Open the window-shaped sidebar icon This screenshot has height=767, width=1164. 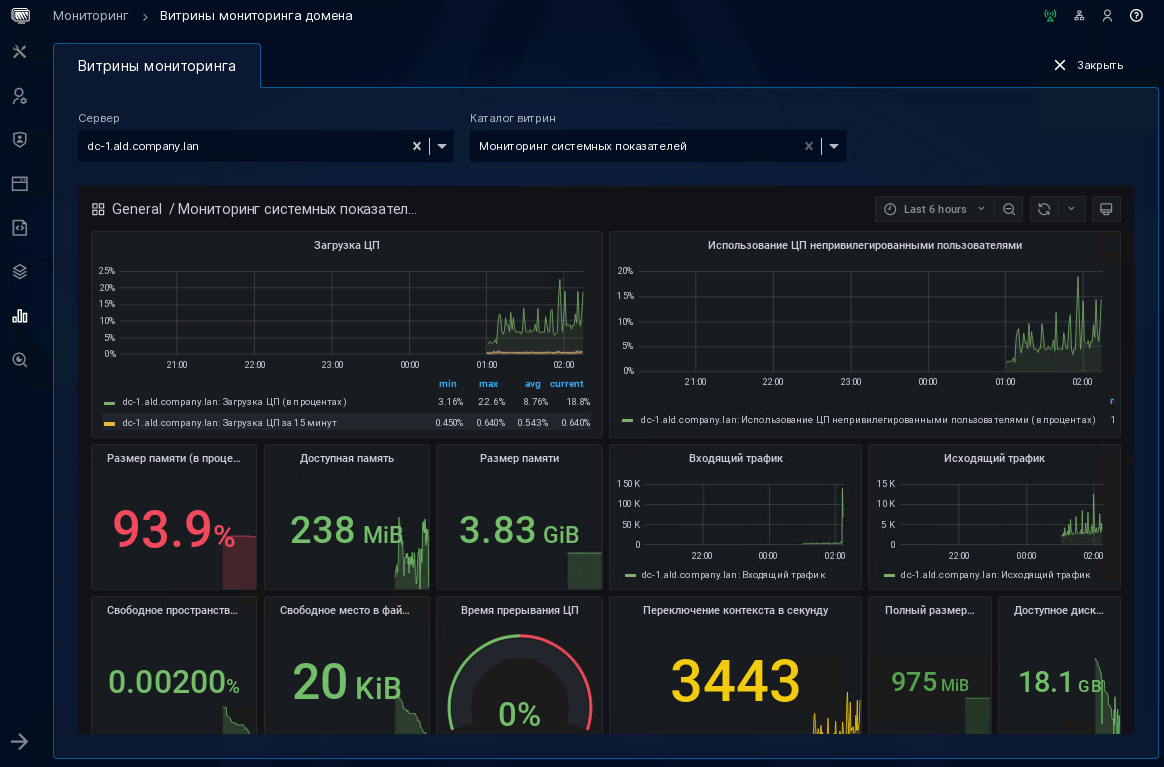coord(20,183)
